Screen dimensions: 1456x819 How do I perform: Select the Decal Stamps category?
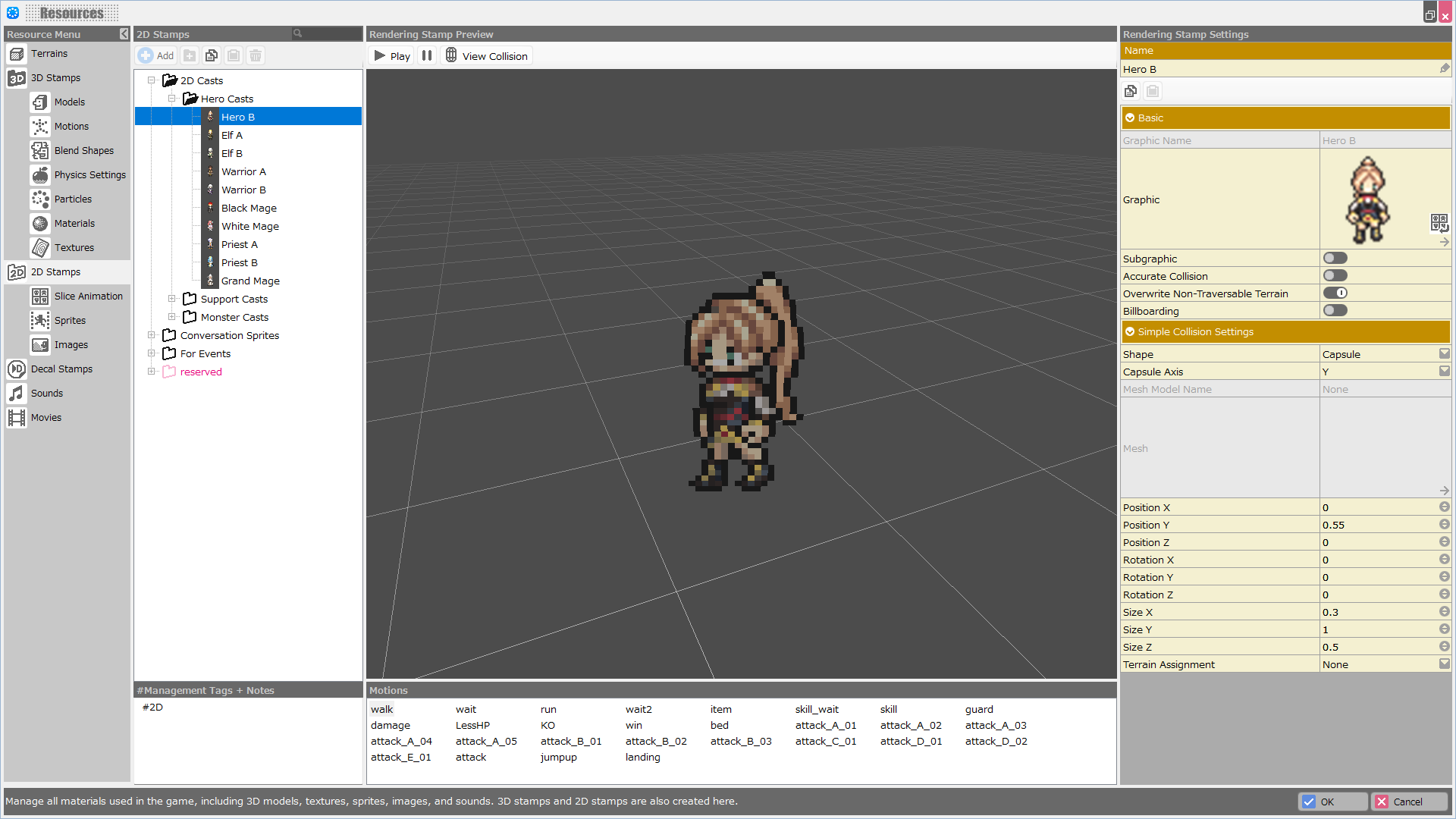[x=61, y=369]
